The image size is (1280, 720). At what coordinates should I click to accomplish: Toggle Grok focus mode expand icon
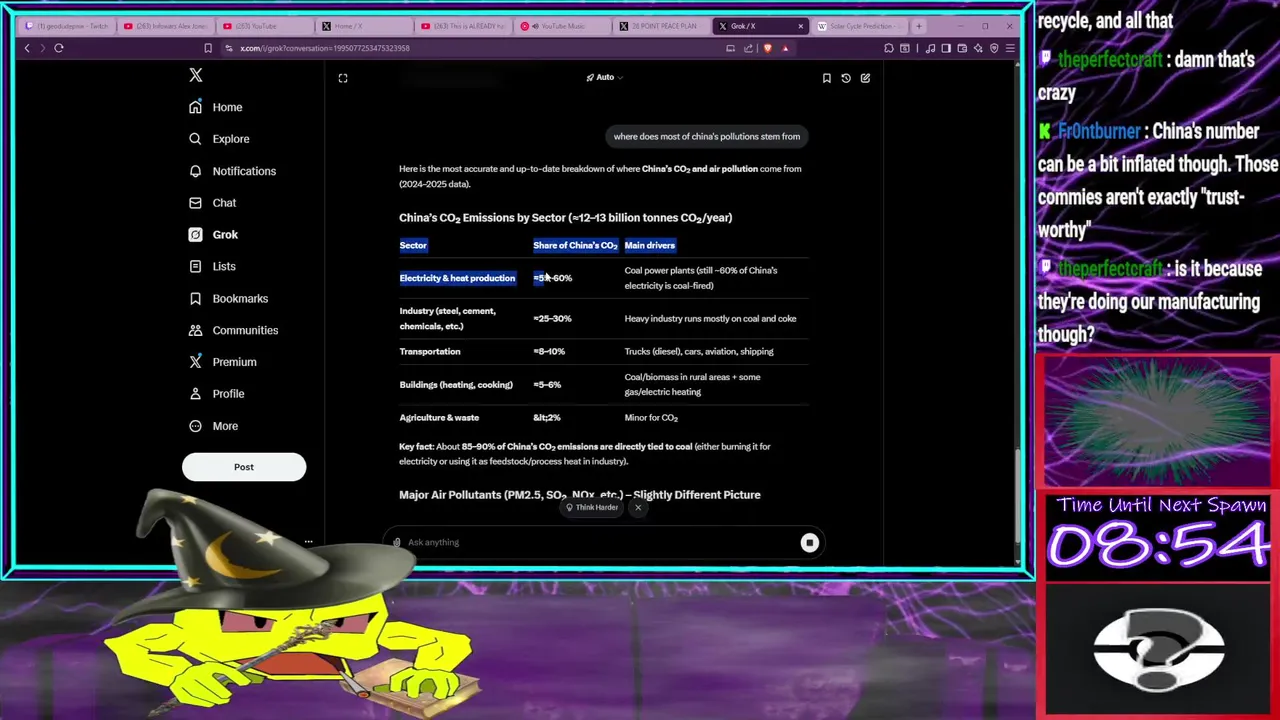pyautogui.click(x=343, y=78)
